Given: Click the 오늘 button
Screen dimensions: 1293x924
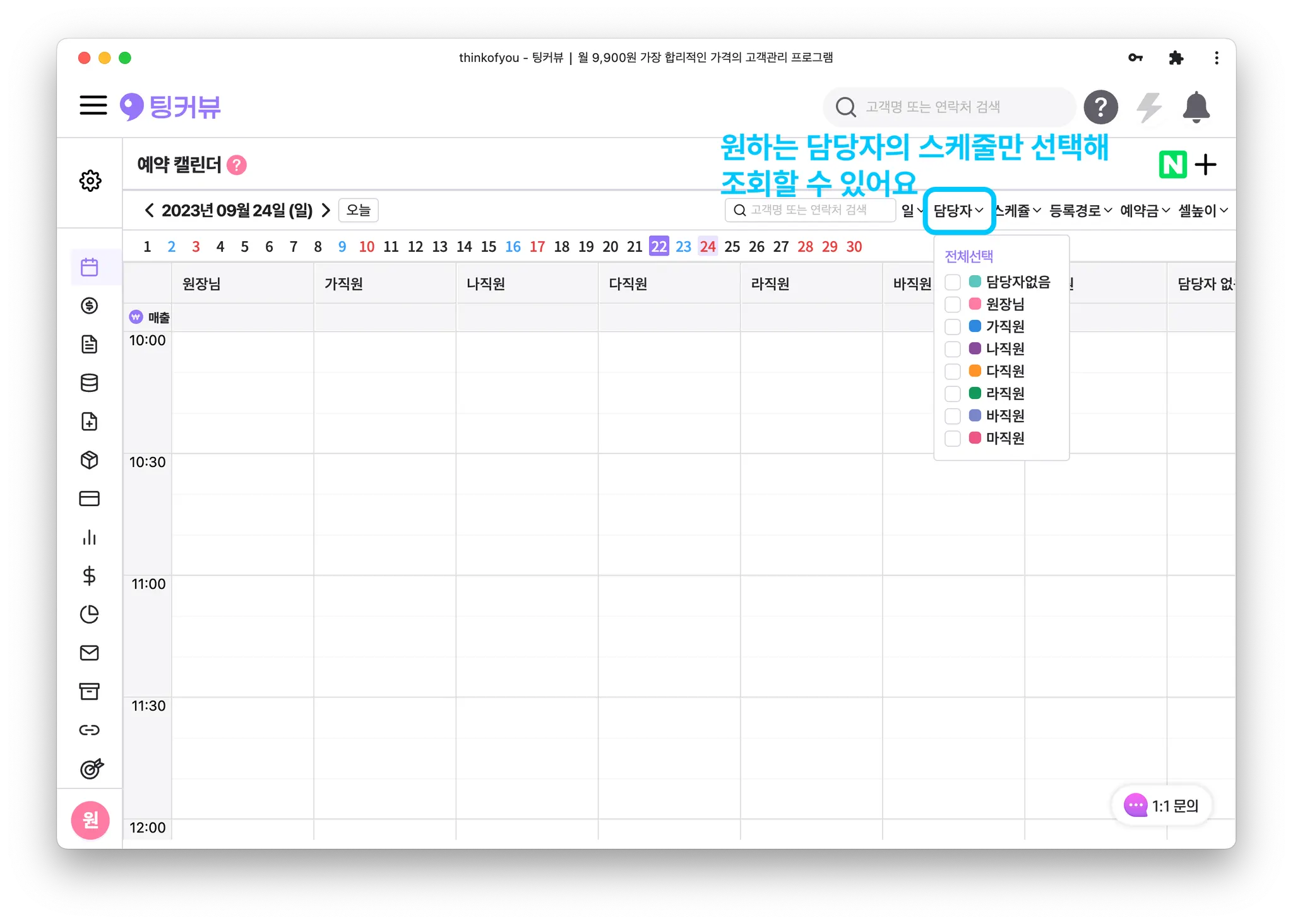Looking at the screenshot, I should tap(358, 210).
